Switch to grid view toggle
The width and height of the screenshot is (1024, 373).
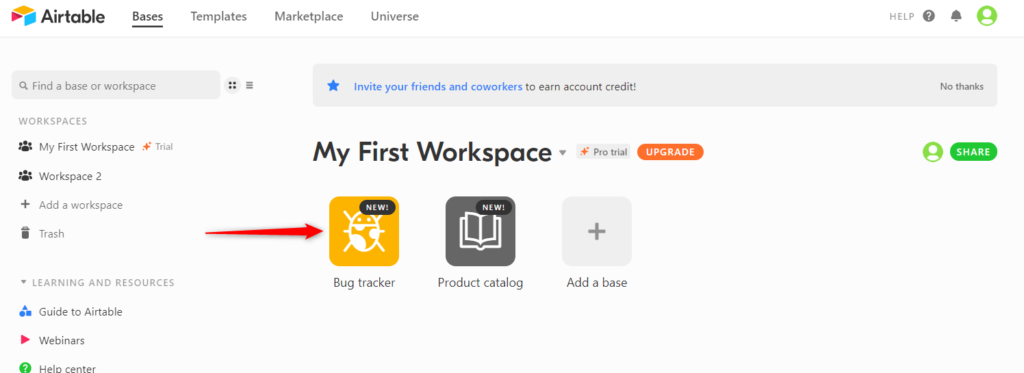tap(232, 85)
